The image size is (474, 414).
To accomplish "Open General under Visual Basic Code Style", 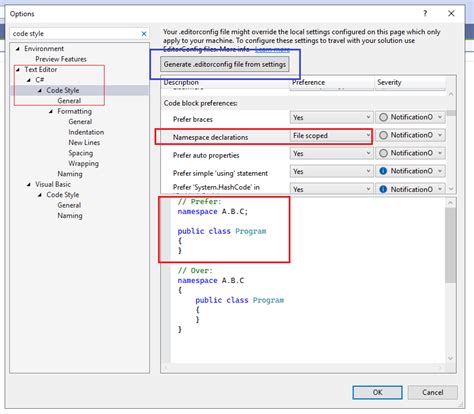I will (69, 205).
